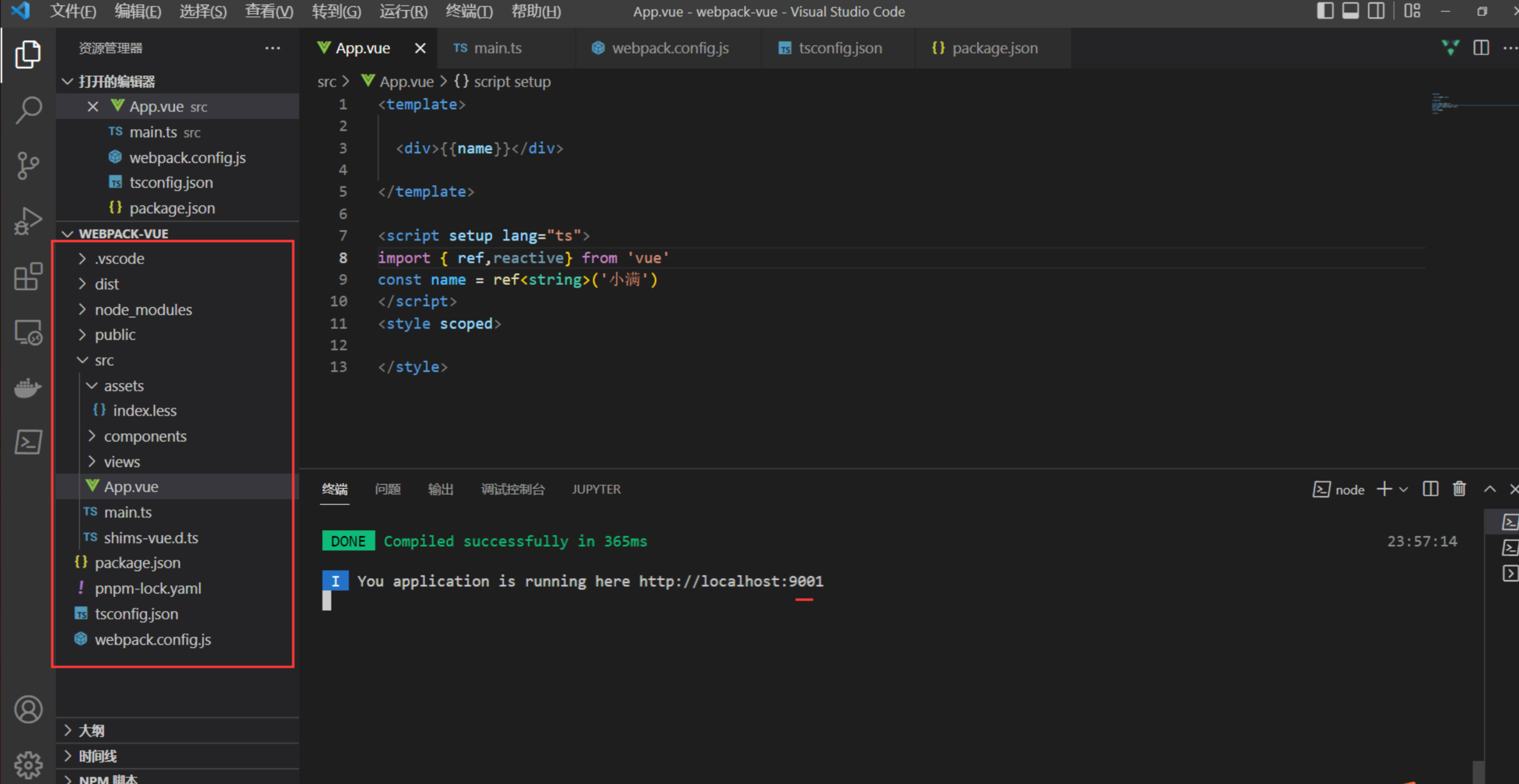
Task: Click the Explorer more actions ellipsis
Action: [273, 48]
